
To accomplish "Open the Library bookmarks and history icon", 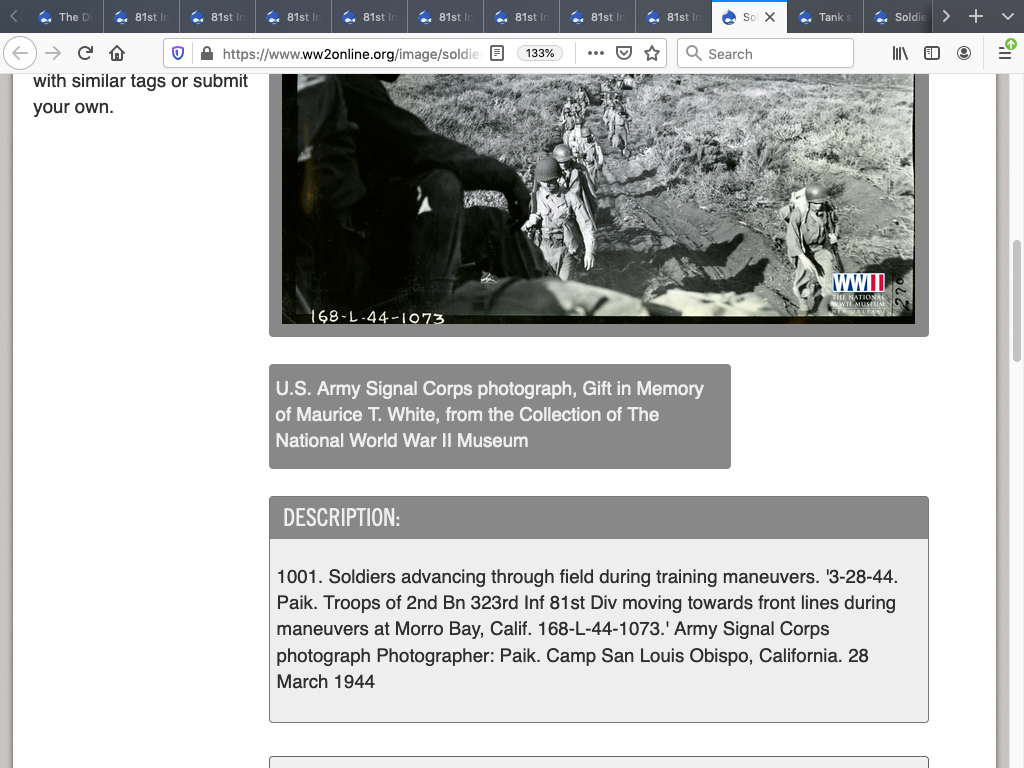I will click(x=900, y=53).
